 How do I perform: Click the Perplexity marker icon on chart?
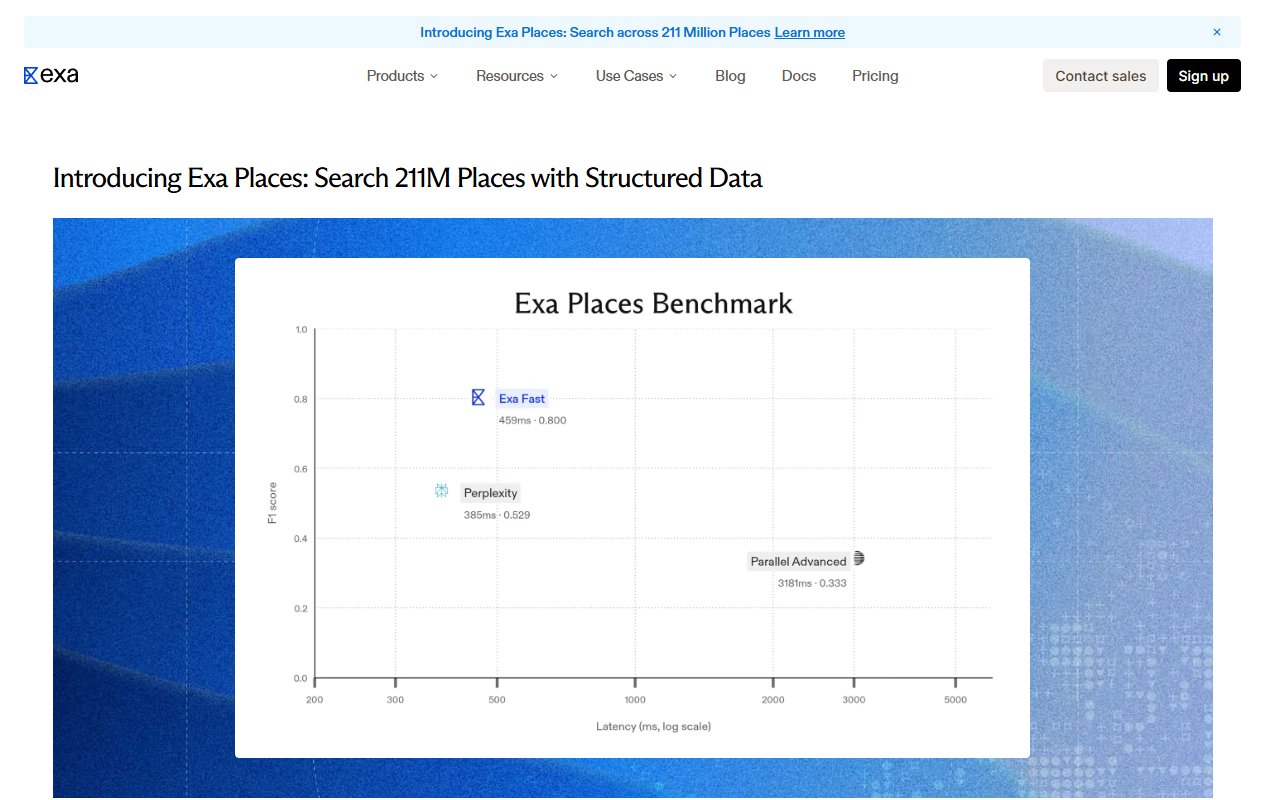(x=441, y=491)
